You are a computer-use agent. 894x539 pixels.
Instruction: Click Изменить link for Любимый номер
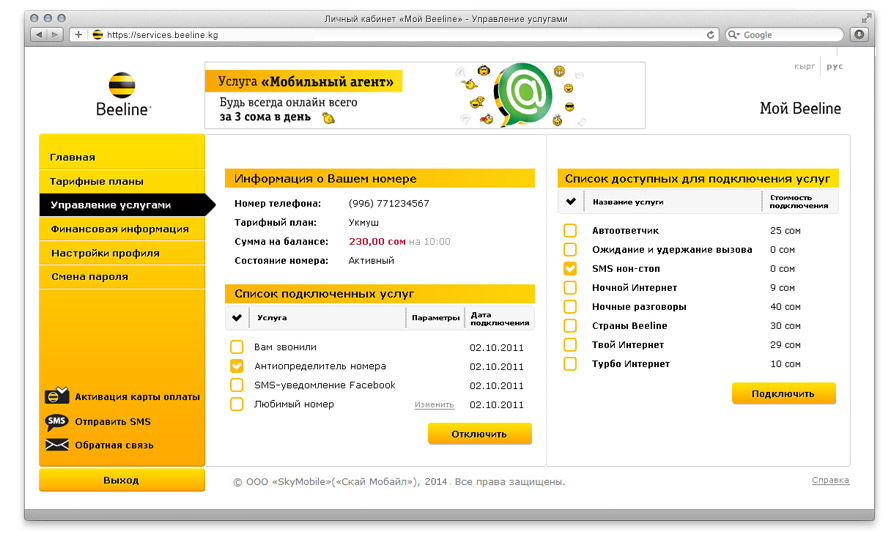pyautogui.click(x=434, y=405)
